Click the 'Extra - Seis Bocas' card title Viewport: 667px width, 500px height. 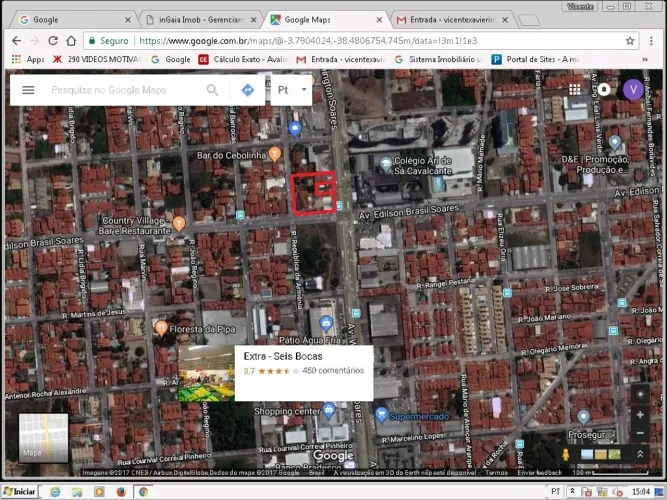(283, 356)
